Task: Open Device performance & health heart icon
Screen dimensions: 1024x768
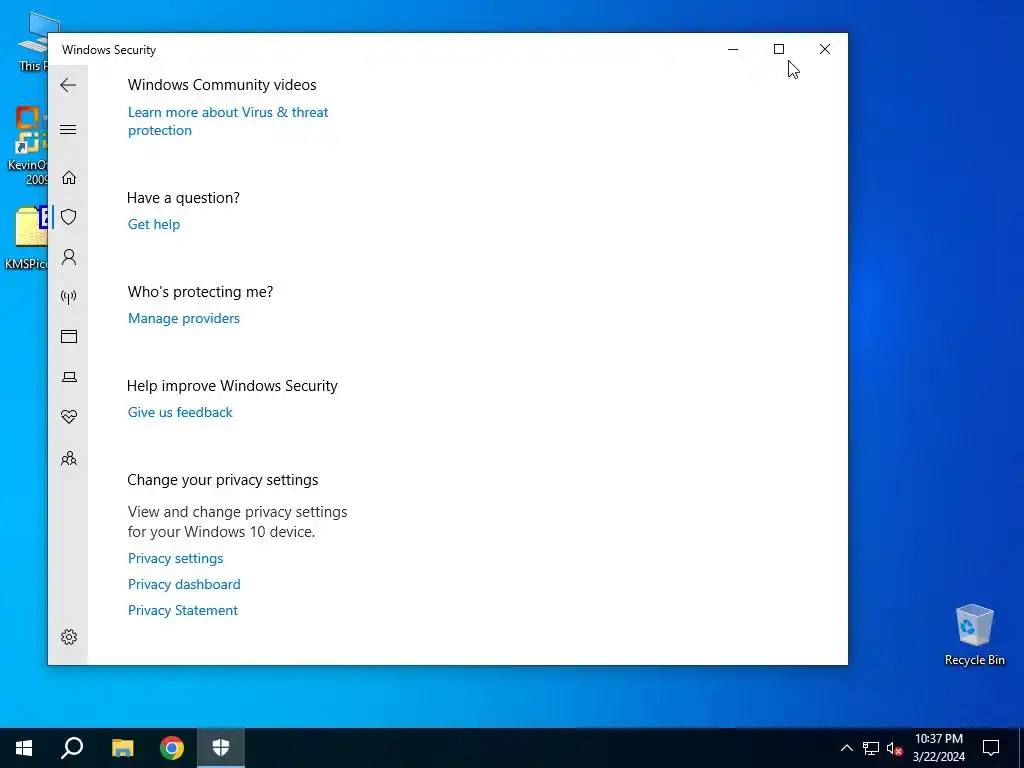Action: click(x=69, y=416)
